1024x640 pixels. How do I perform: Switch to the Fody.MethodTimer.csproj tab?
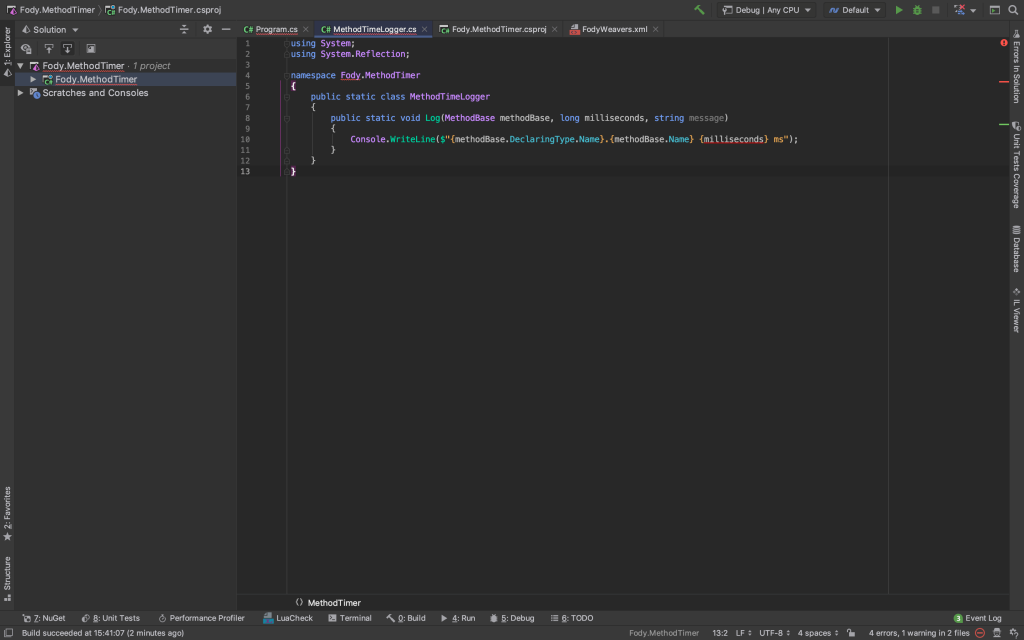coord(498,29)
